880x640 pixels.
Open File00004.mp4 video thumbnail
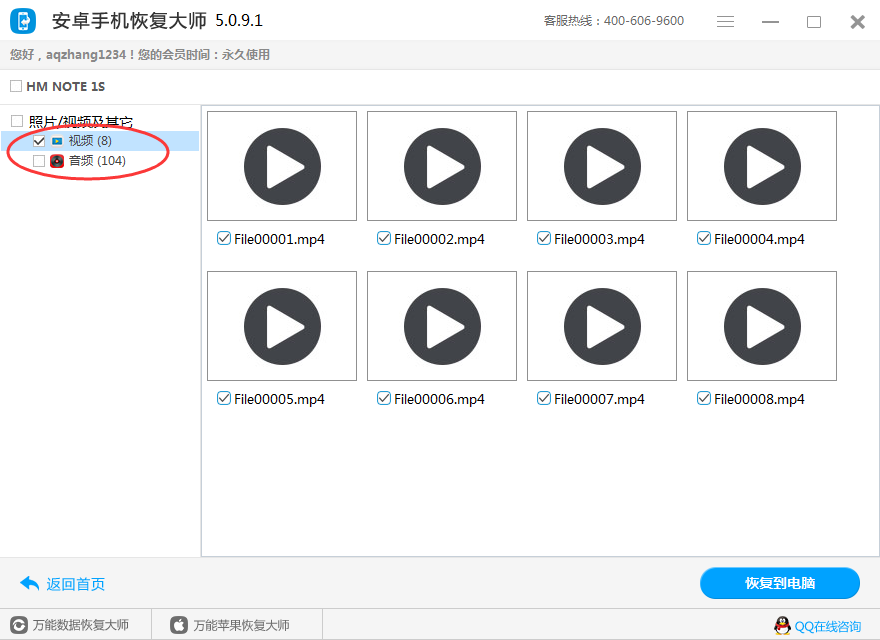(762, 166)
